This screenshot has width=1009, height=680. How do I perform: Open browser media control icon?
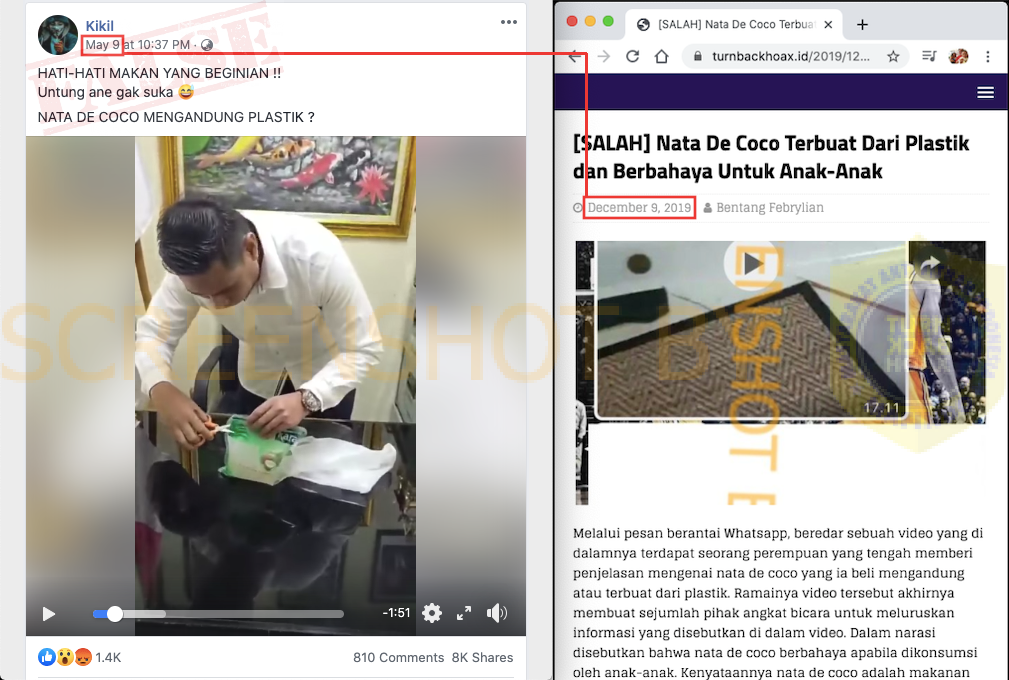click(x=928, y=56)
